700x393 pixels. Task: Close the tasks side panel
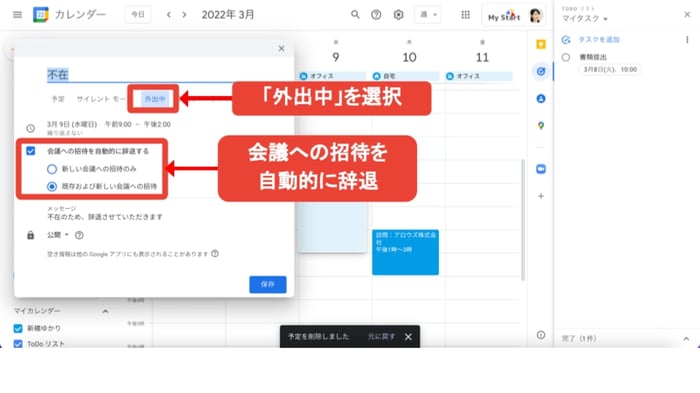687,15
